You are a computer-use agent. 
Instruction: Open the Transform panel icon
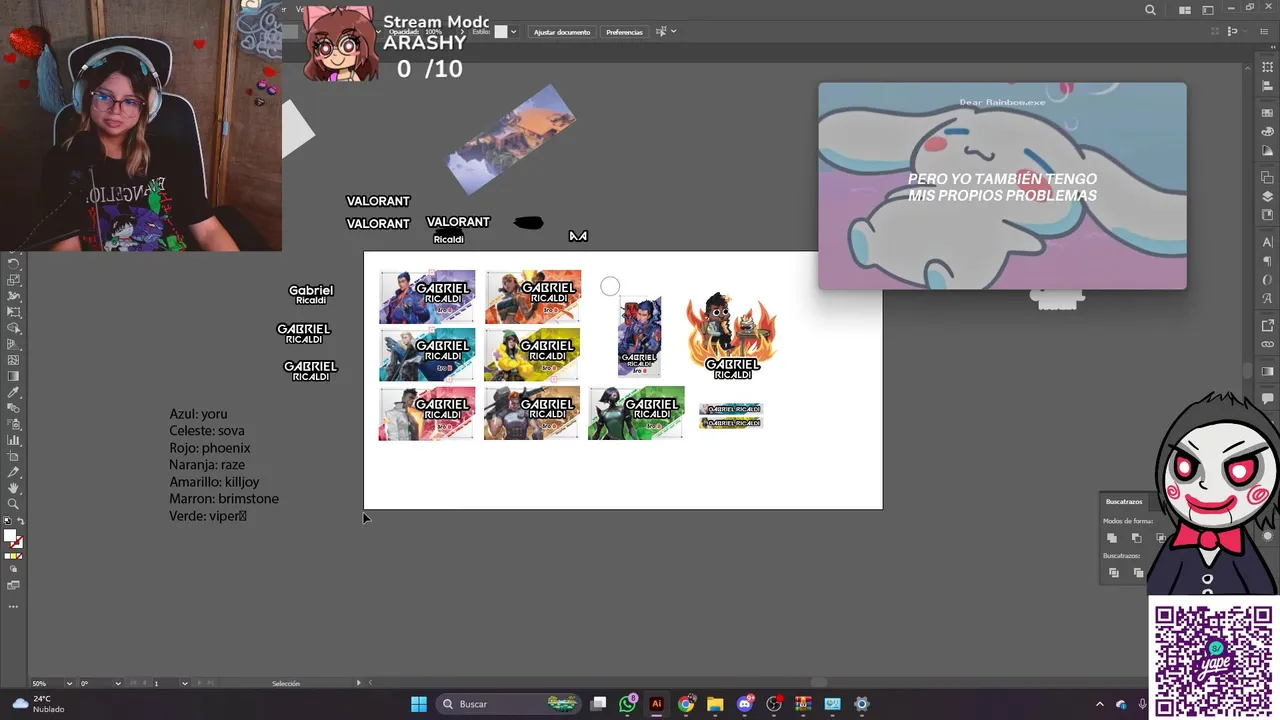click(x=1268, y=67)
